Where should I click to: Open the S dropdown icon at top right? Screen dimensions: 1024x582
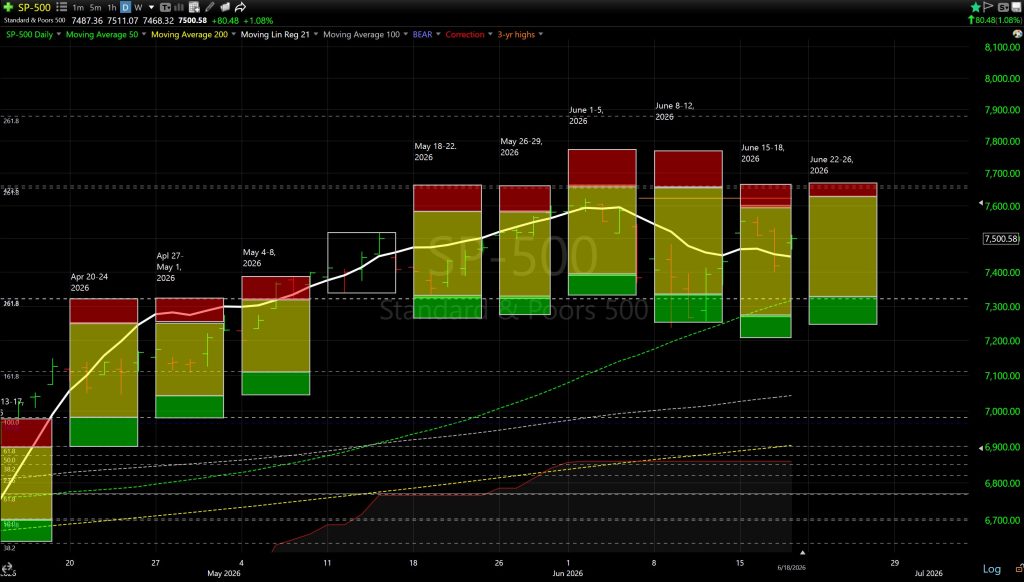pos(1003,7)
